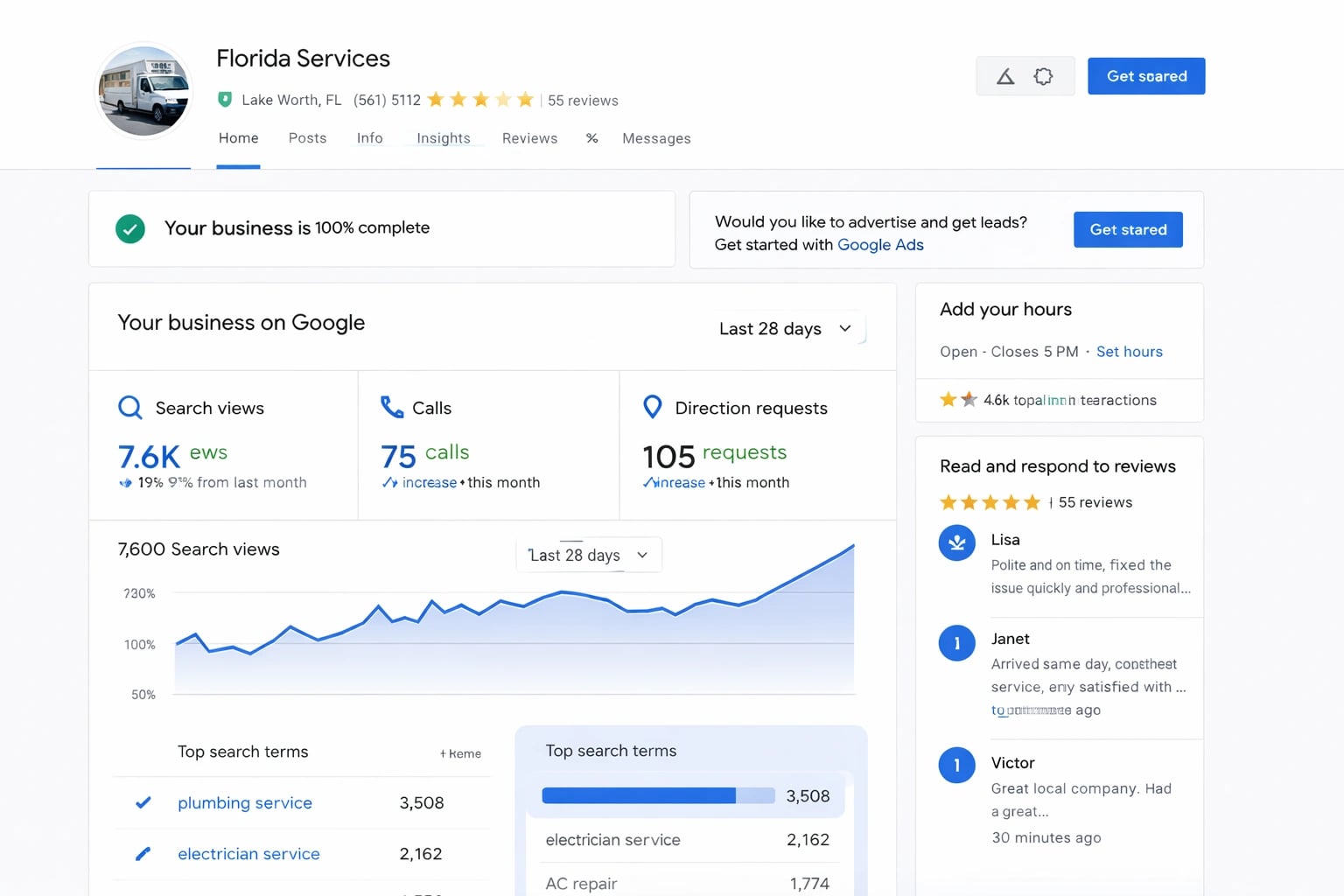Switch to the Messages tab

pos(656,138)
